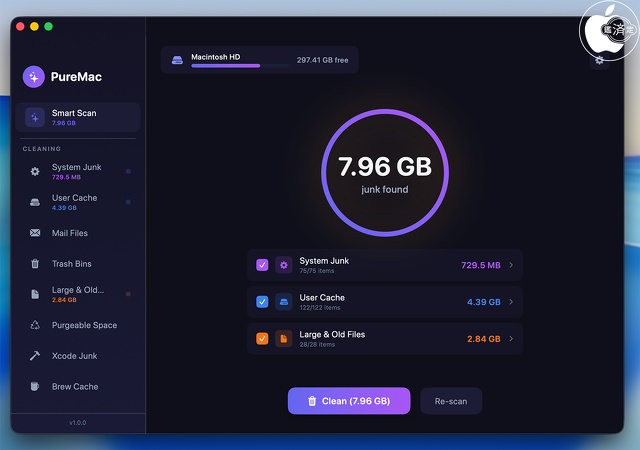Screen dimensions: 640x450
Task: Select Smart Scan in the sidebar
Action: (x=82, y=117)
